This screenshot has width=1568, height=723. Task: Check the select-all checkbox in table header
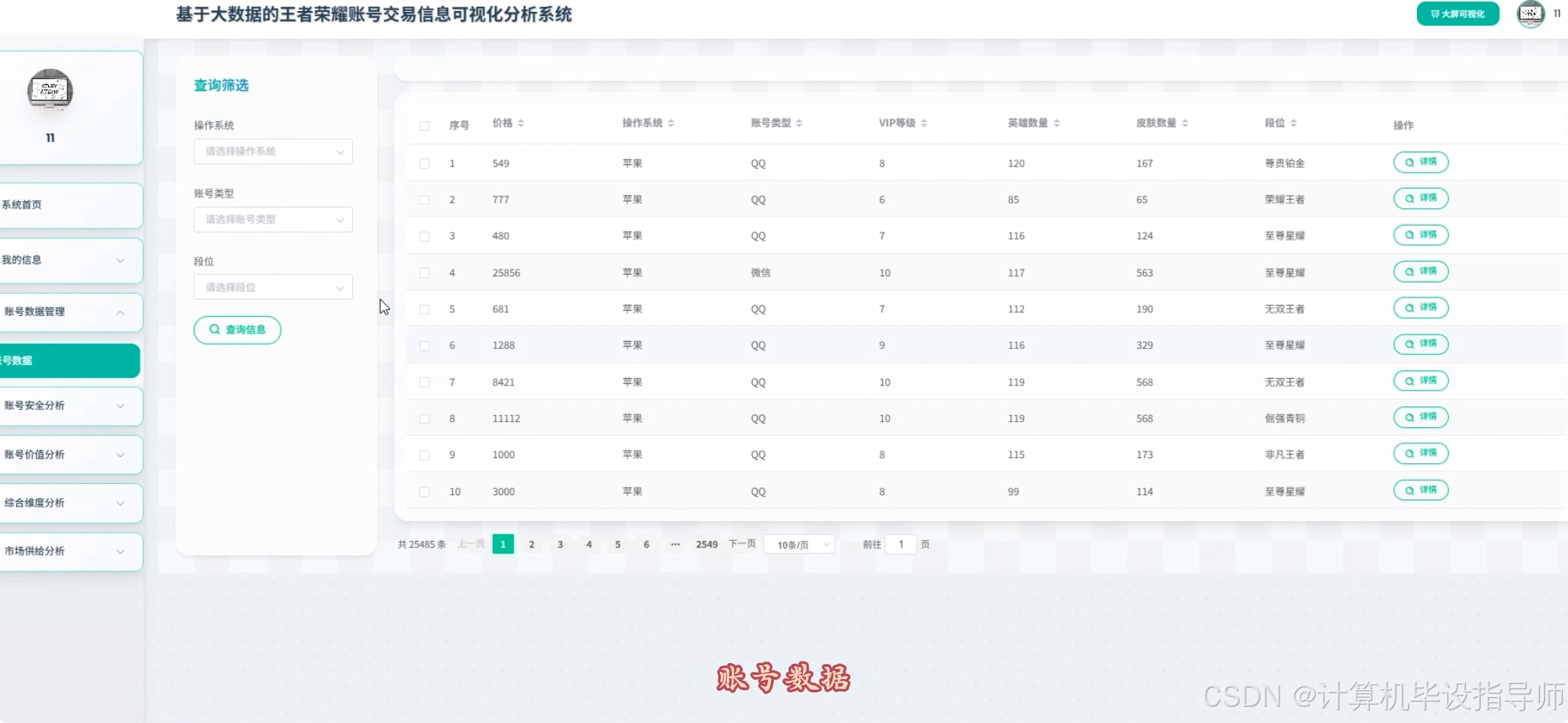(x=425, y=126)
